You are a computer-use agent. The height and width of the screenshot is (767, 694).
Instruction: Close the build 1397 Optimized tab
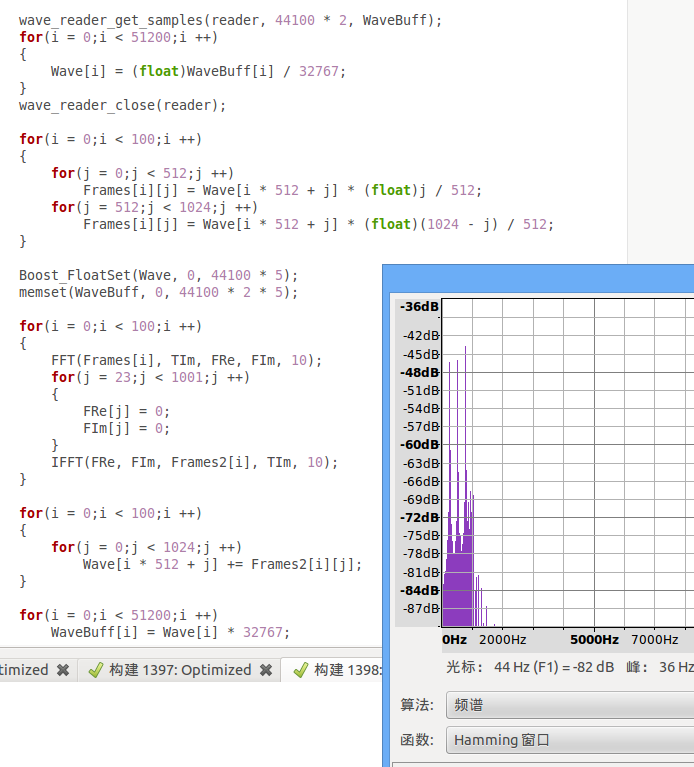(266, 670)
